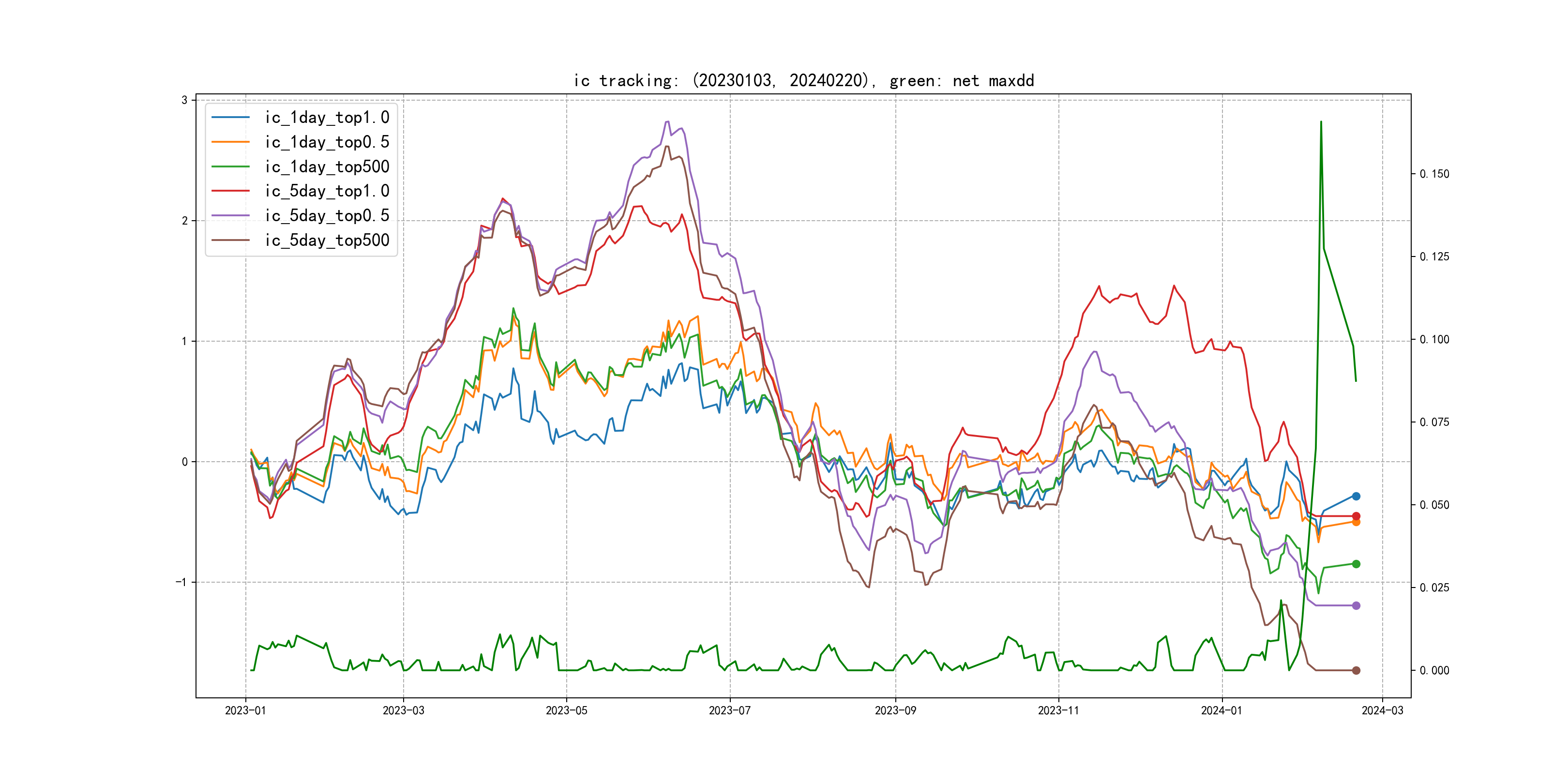This screenshot has height=784, width=1568.
Task: Click the brown end-point marker dot
Action: (1356, 670)
